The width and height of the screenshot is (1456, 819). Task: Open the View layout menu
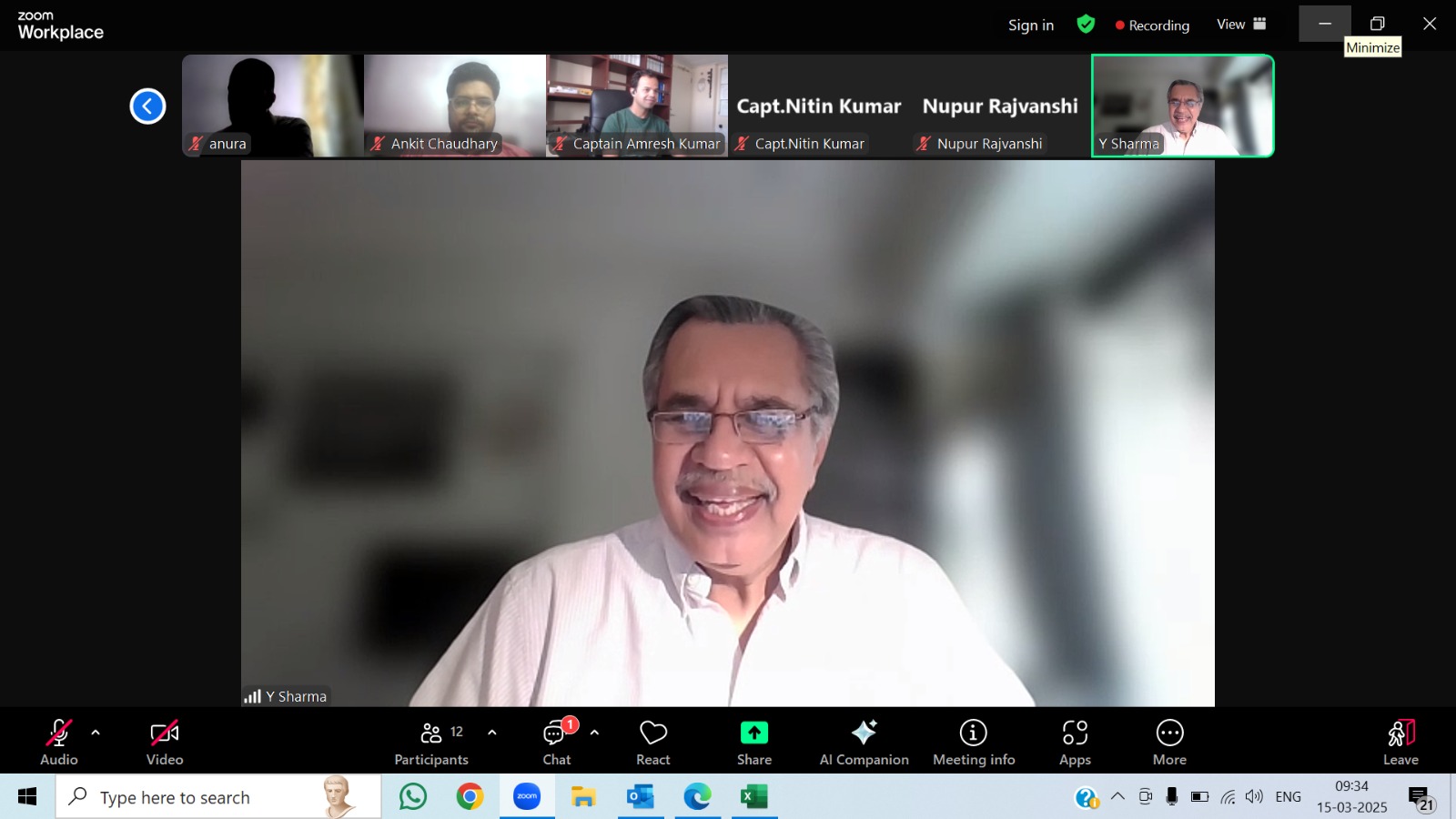1241,25
